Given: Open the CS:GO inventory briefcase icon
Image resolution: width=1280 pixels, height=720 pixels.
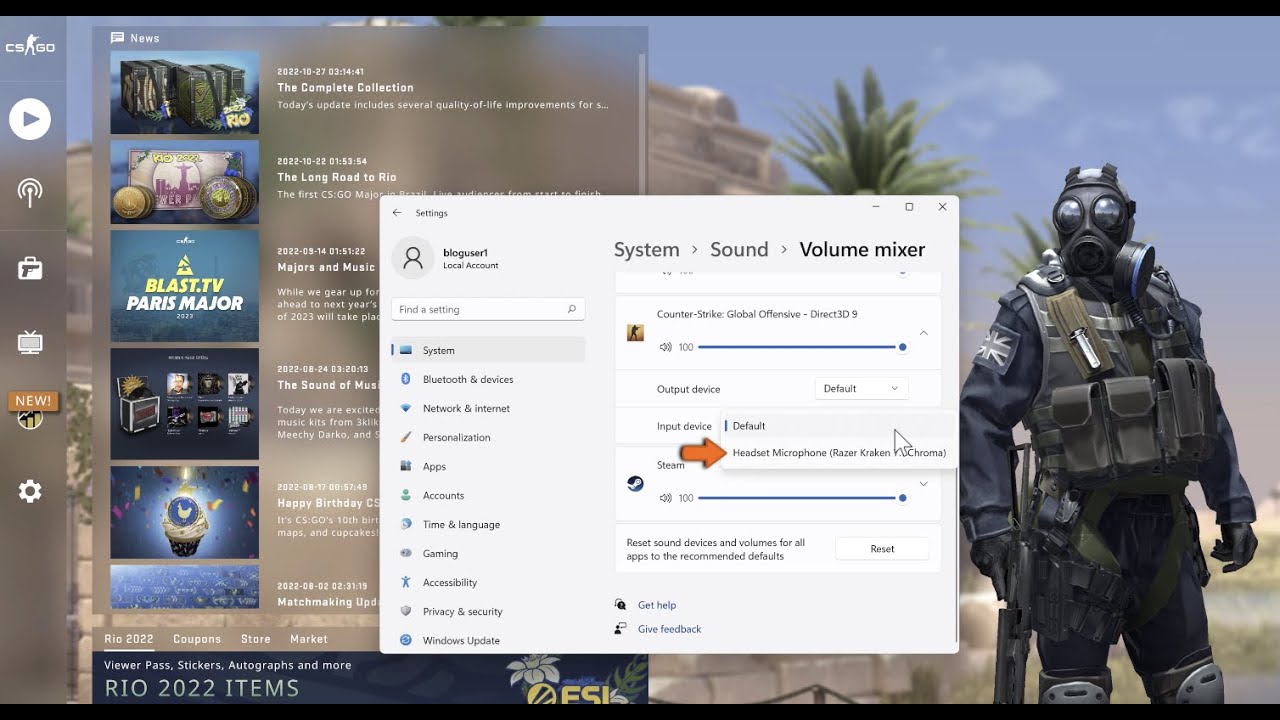Looking at the screenshot, I should pos(30,269).
